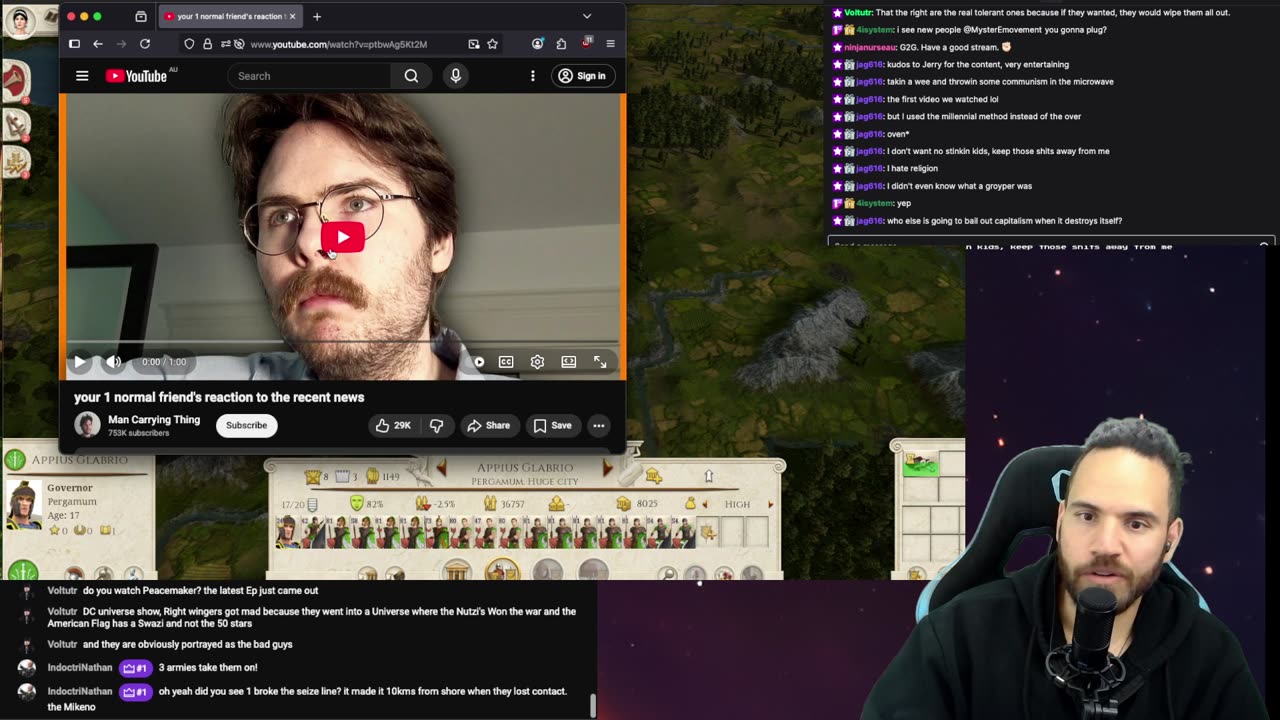1280x720 pixels.
Task: Focus the YouTube Search field
Action: 310,76
